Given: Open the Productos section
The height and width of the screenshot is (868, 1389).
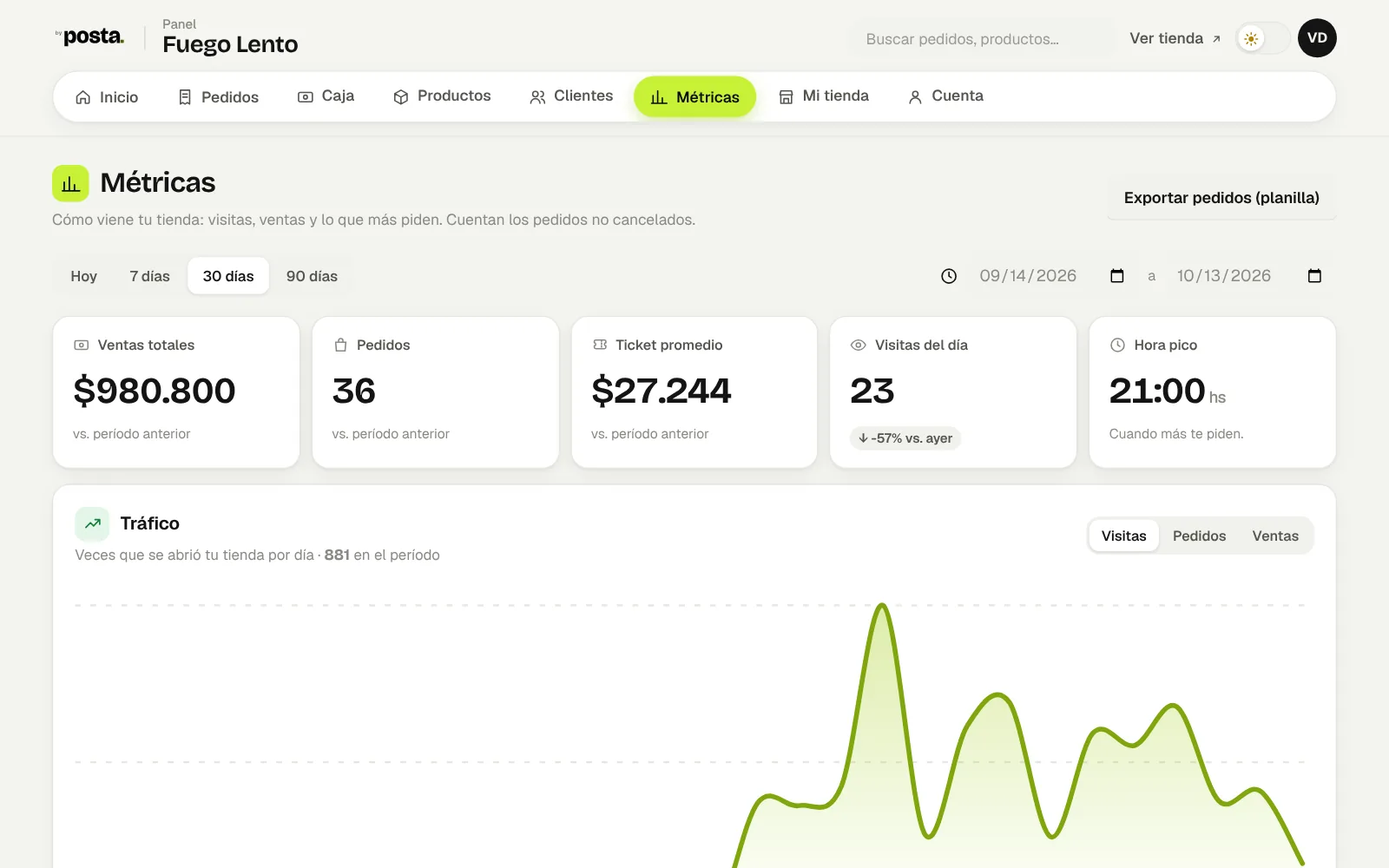Looking at the screenshot, I should click(x=442, y=96).
